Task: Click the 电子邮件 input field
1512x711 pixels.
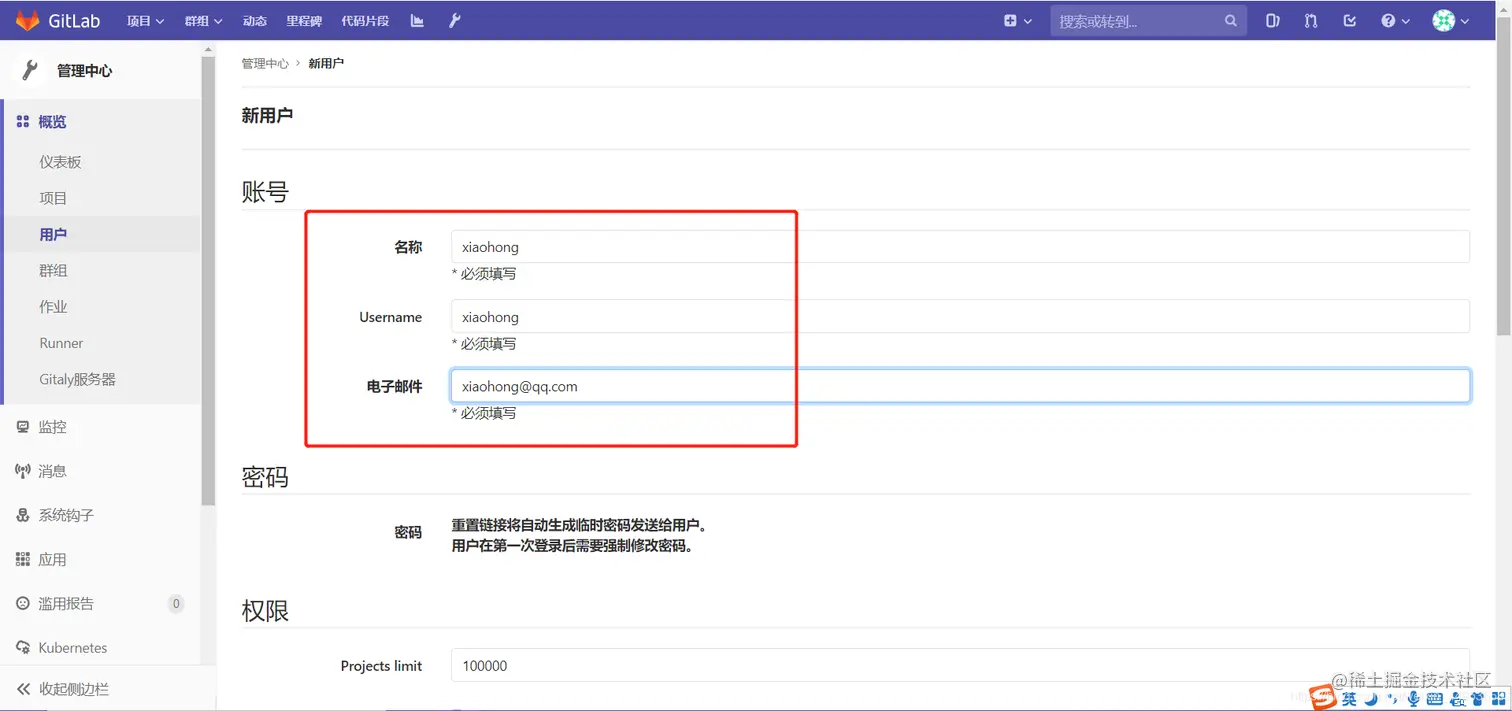Action: pyautogui.click(x=960, y=386)
